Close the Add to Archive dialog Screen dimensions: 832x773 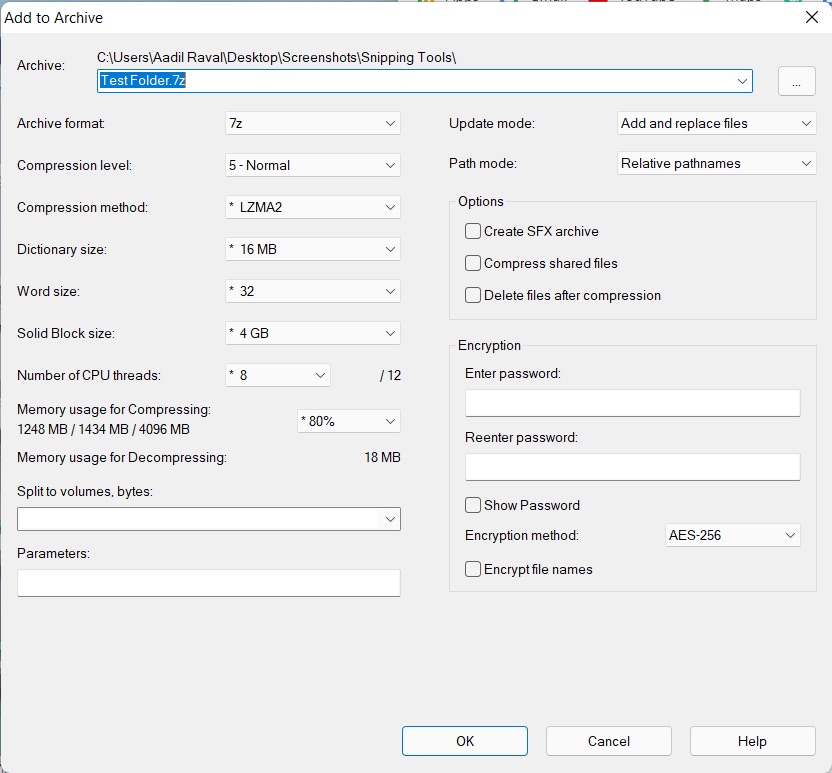812,17
